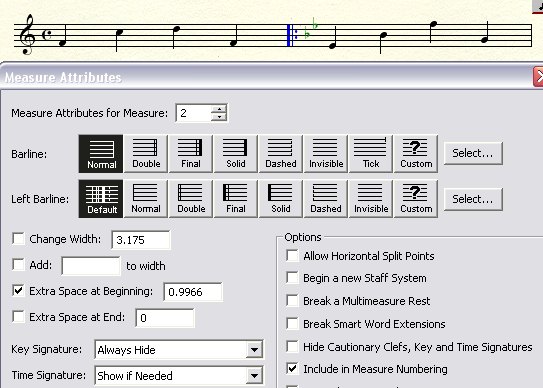Pick the Invisible barline style

coord(326,154)
